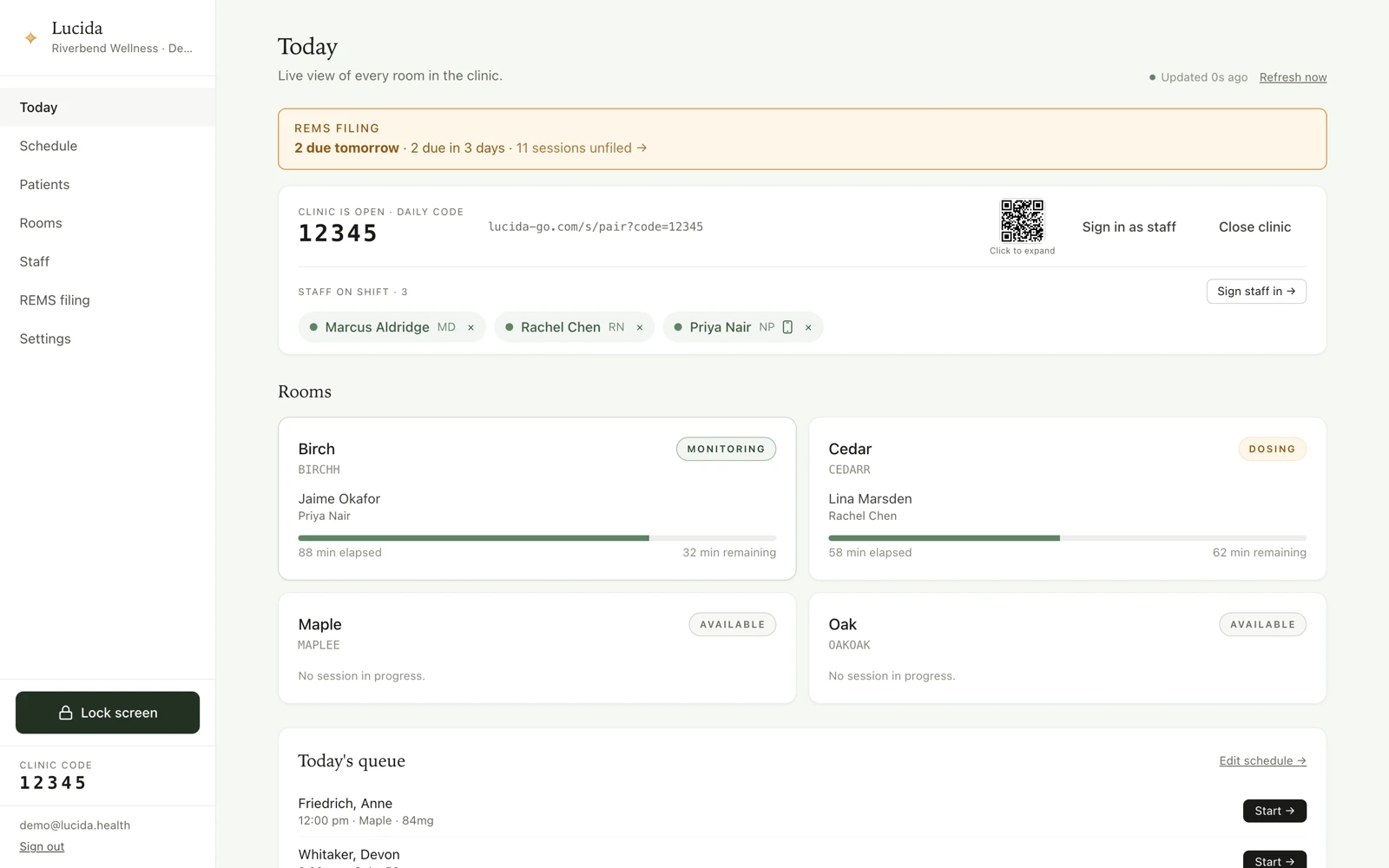Remove Priya Nair from shift
The image size is (1389, 868).
pyautogui.click(x=808, y=327)
